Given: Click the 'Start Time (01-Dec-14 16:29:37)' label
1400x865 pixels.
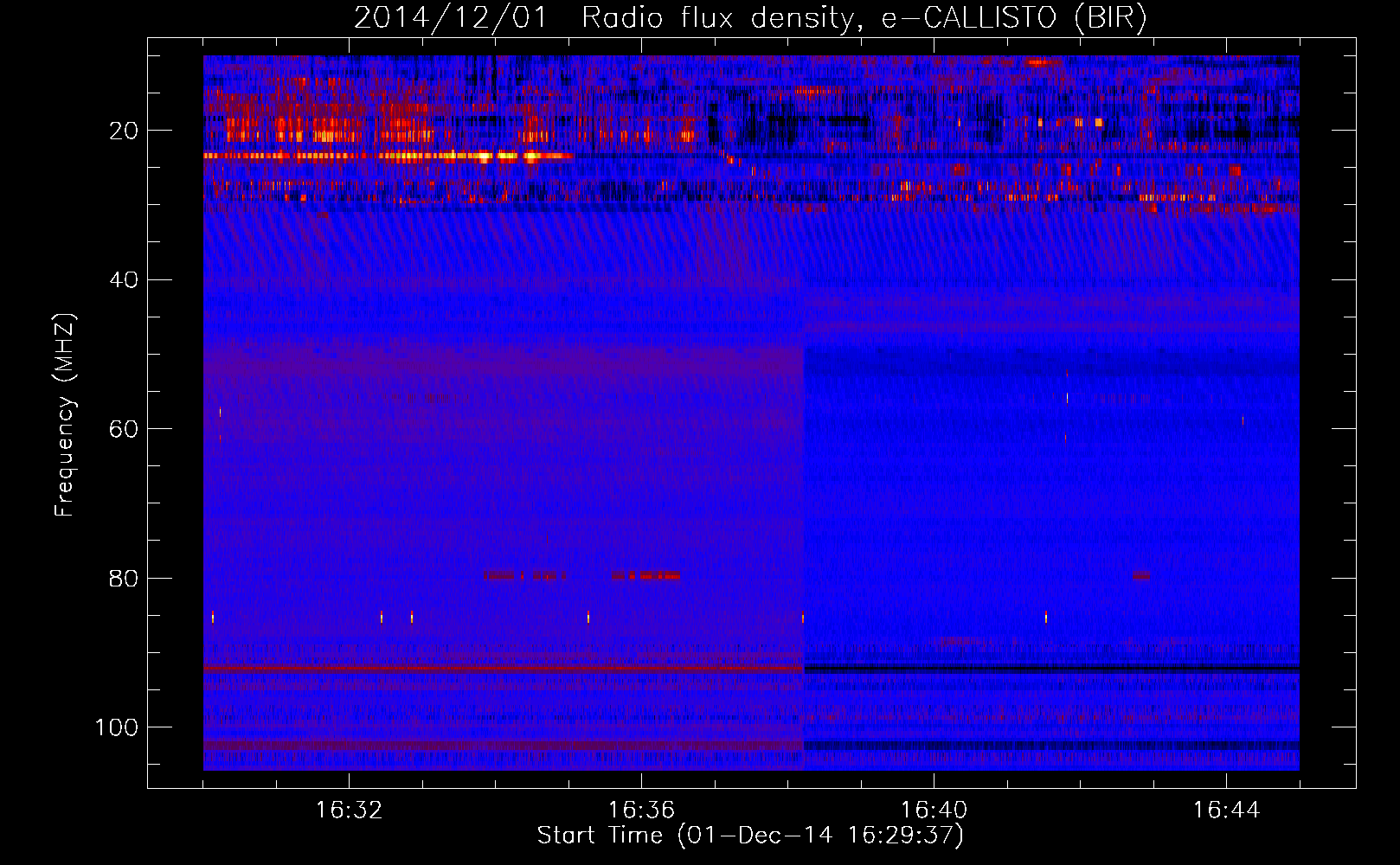Looking at the screenshot, I should point(750,836).
